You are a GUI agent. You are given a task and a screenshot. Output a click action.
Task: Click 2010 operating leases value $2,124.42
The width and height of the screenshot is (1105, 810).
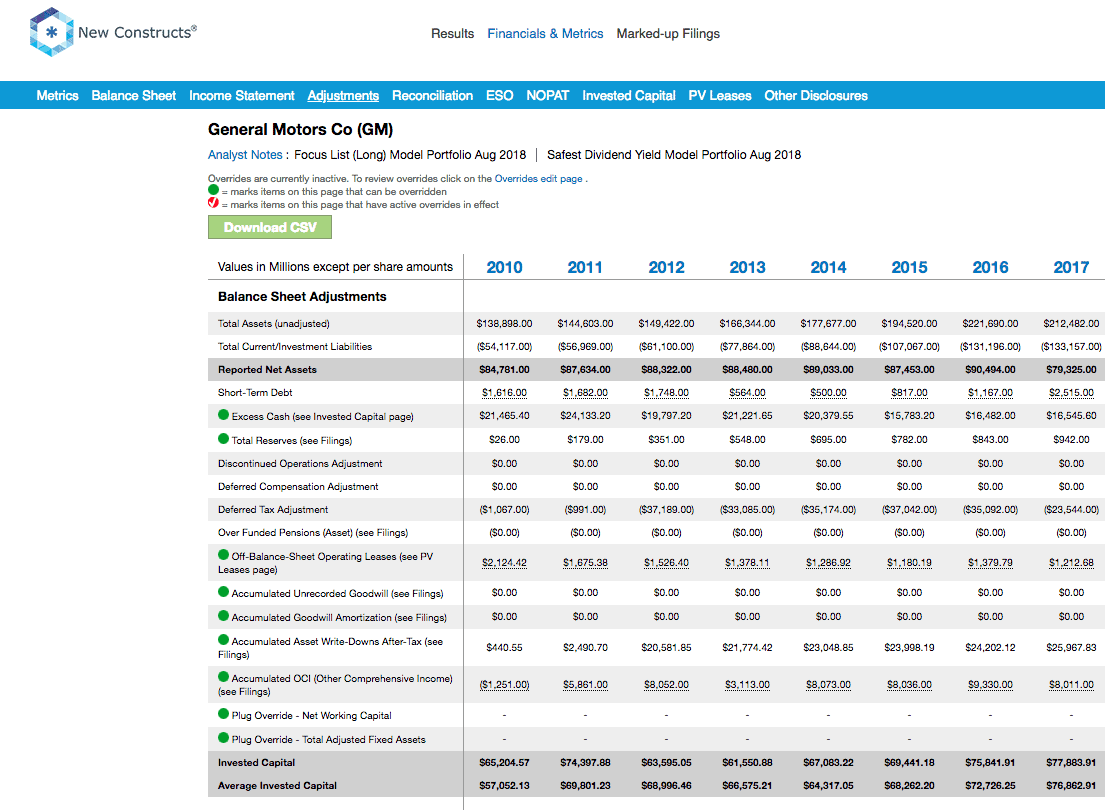click(x=505, y=563)
